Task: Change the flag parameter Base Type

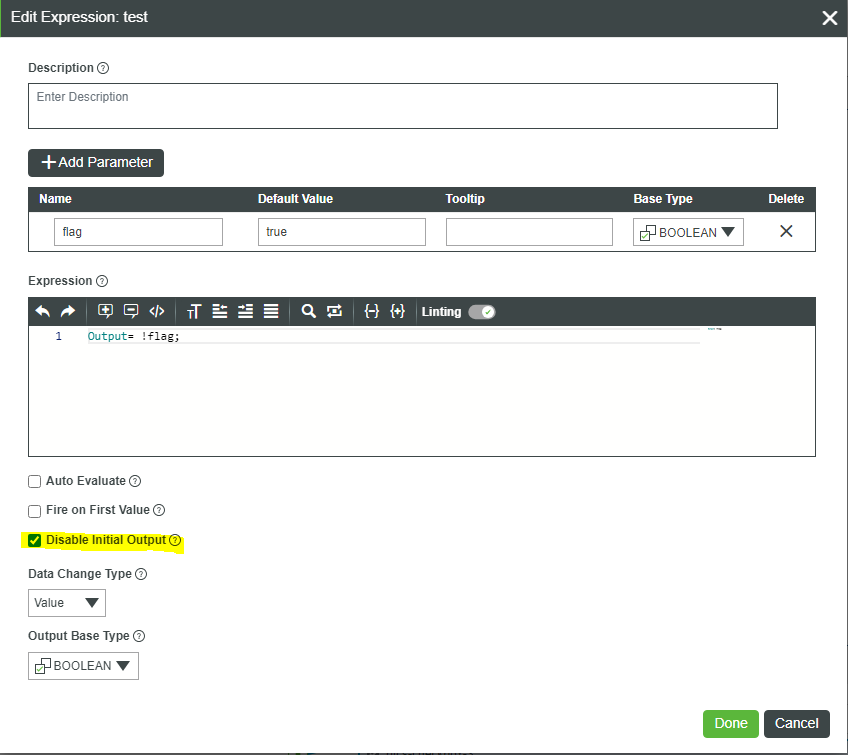Action: click(x=687, y=231)
